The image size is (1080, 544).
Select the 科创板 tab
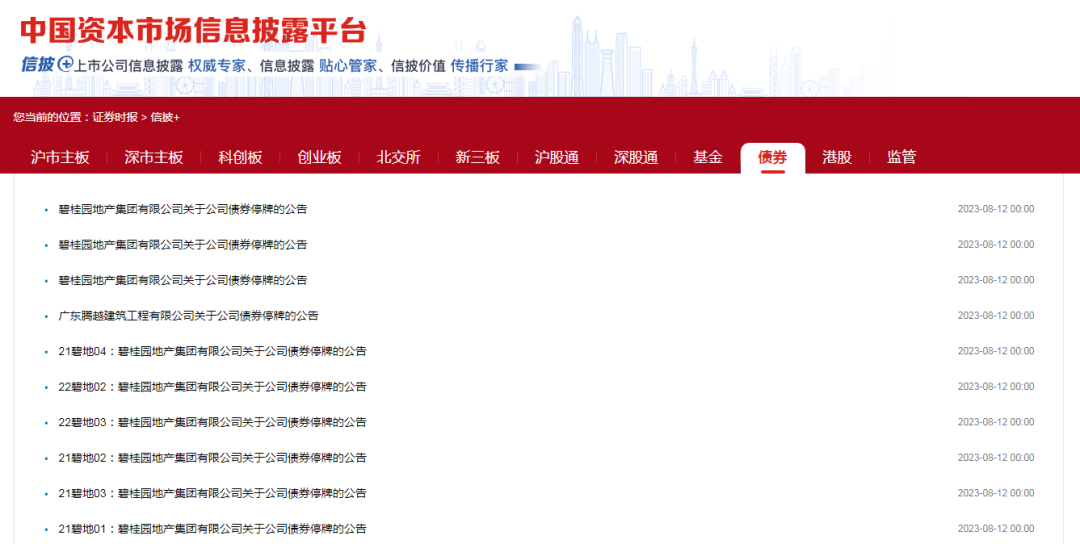tap(240, 157)
